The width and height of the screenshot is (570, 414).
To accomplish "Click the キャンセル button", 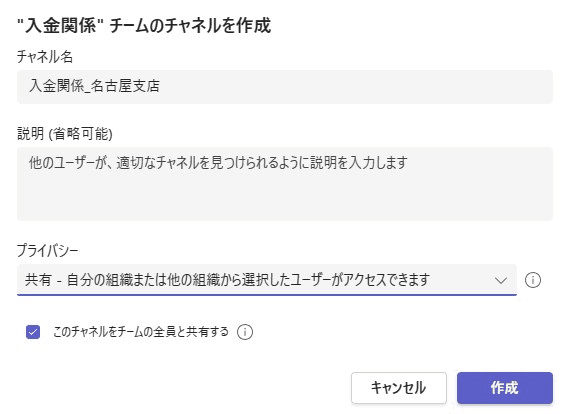I will [399, 388].
